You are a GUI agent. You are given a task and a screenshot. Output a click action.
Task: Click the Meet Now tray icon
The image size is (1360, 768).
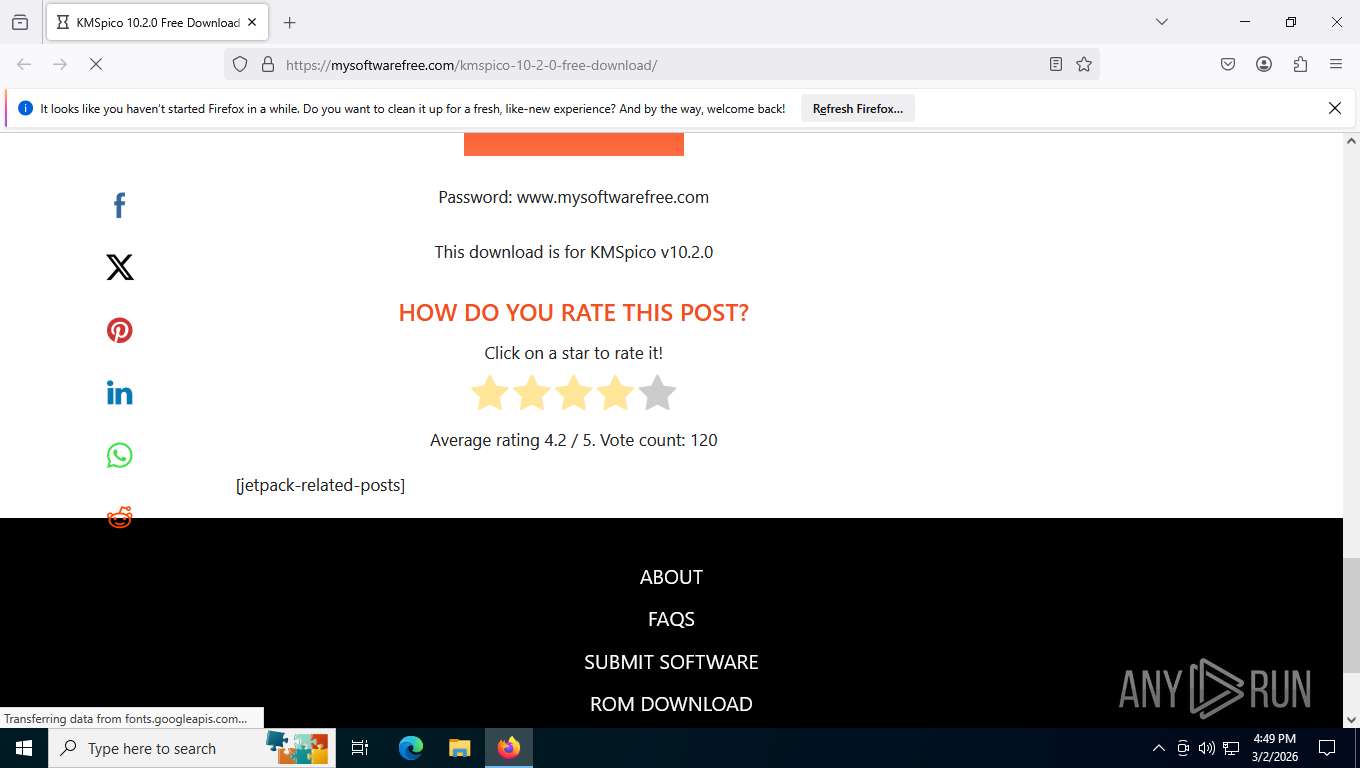coord(1183,748)
